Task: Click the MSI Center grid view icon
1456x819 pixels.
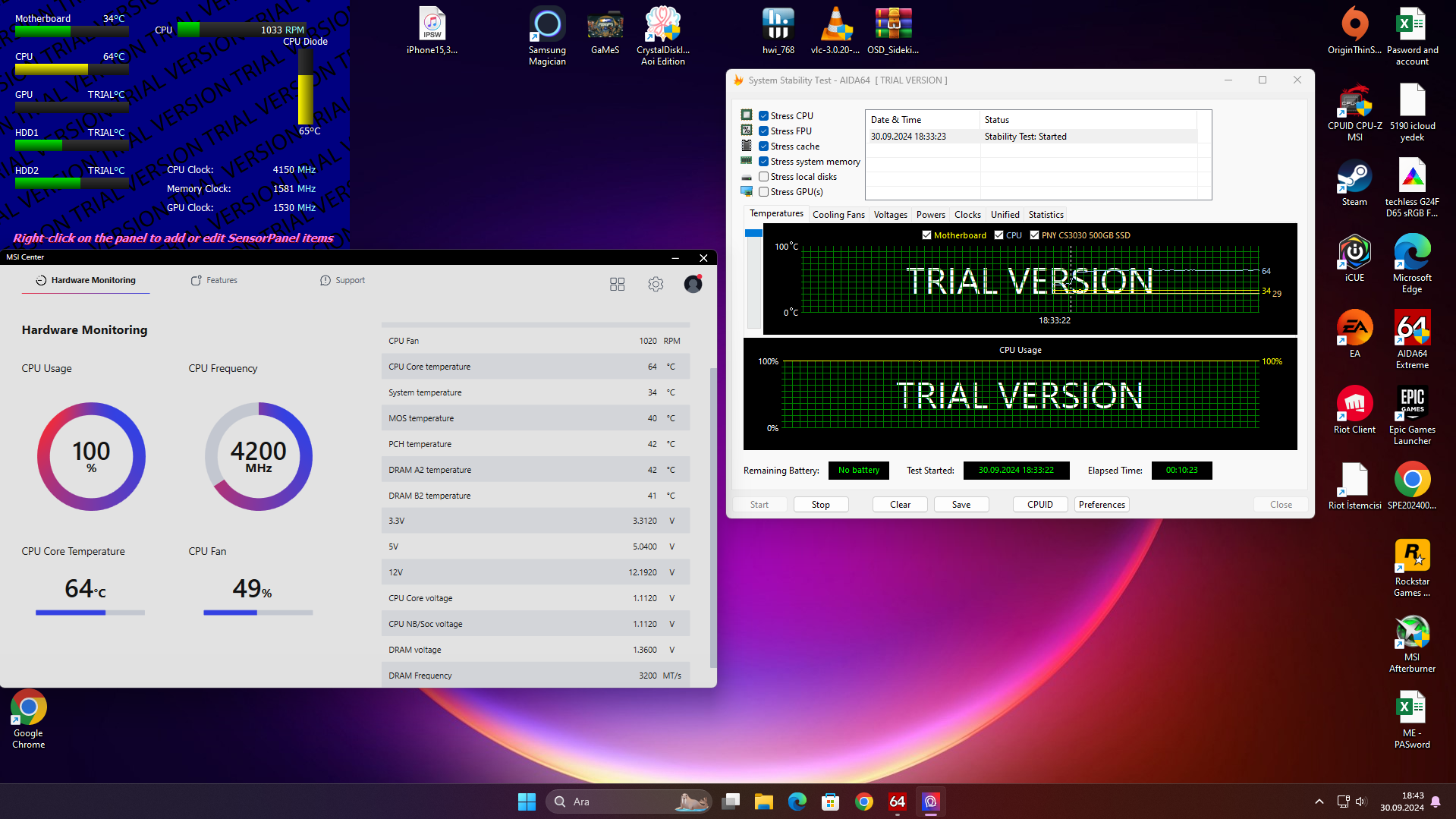Action: coord(617,284)
